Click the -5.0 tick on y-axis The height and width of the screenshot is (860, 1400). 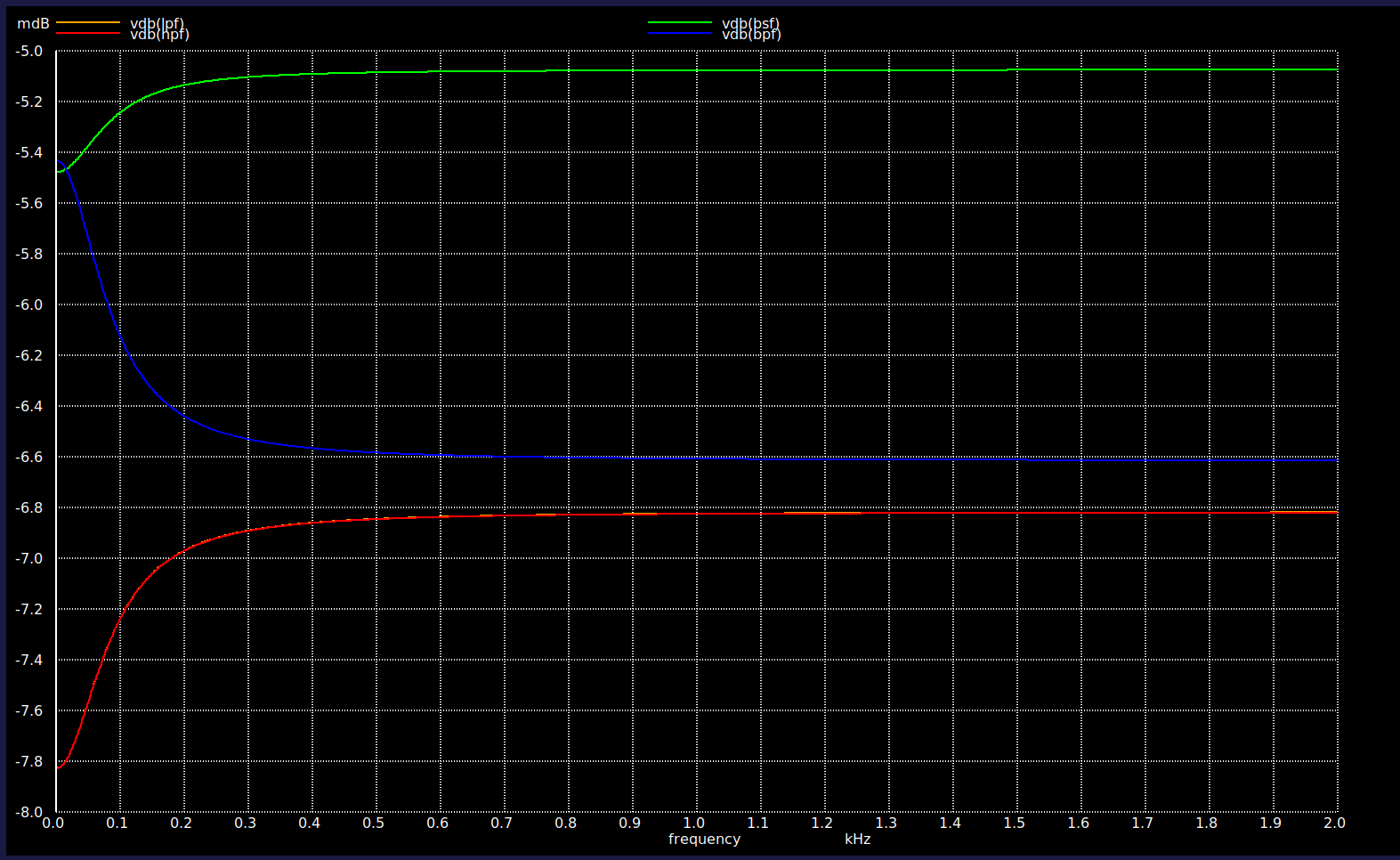29,51
